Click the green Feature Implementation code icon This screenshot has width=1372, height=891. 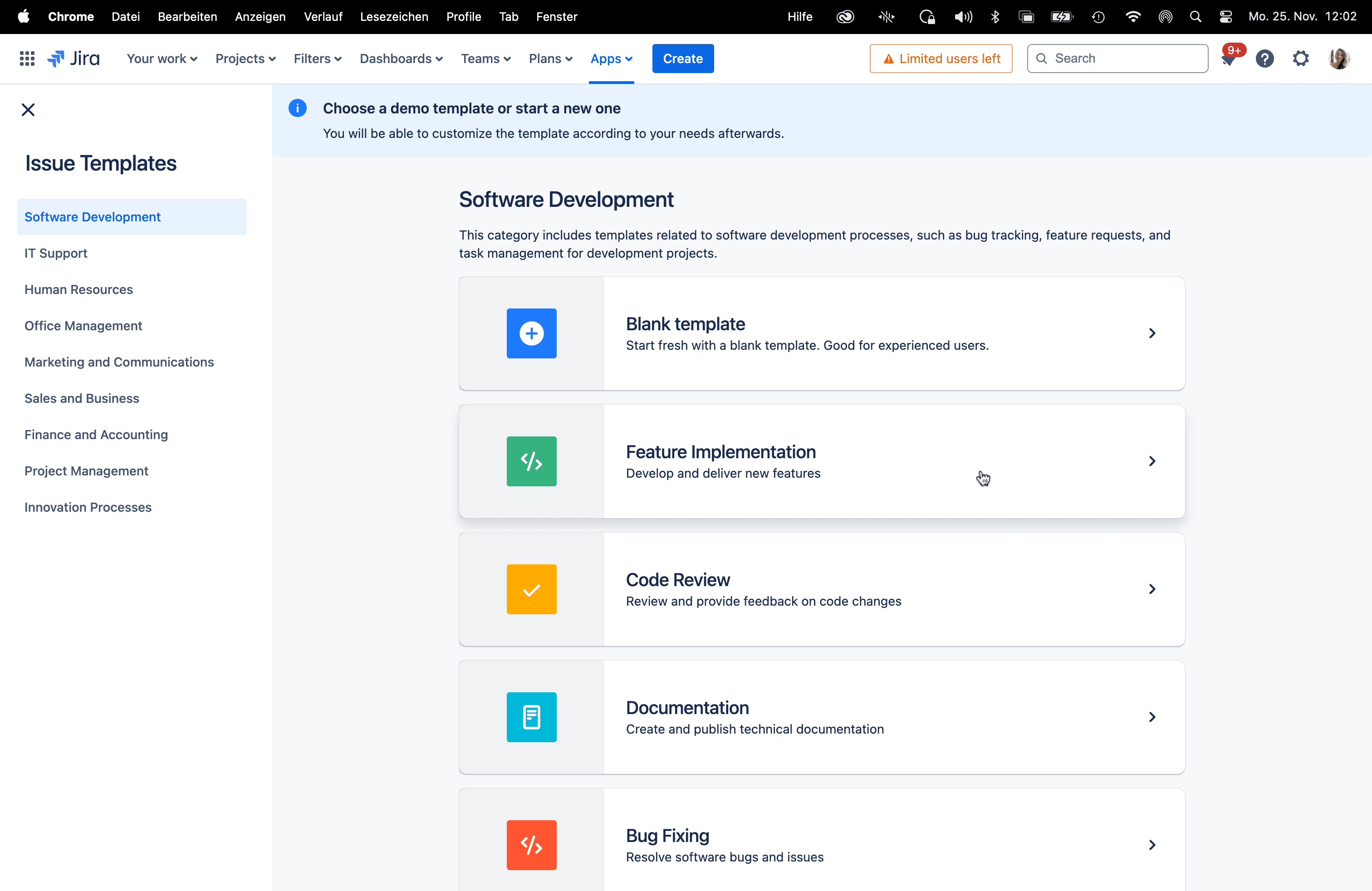click(531, 461)
